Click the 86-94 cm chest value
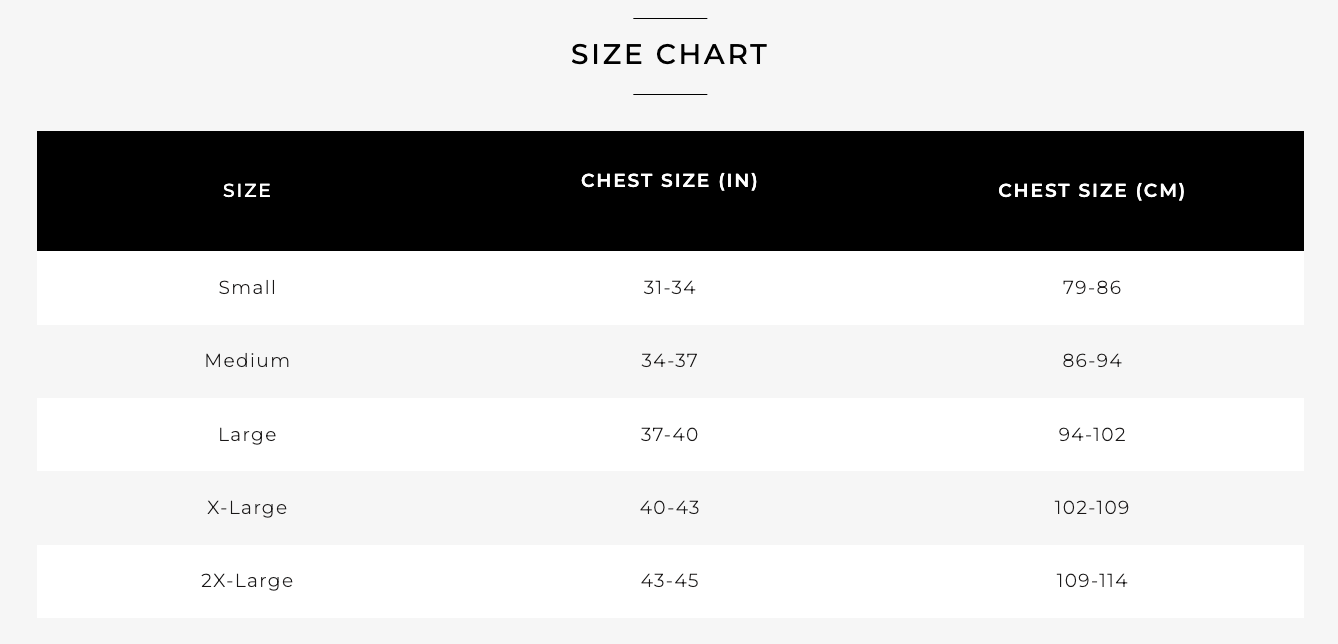Image resolution: width=1338 pixels, height=644 pixels. (1091, 361)
